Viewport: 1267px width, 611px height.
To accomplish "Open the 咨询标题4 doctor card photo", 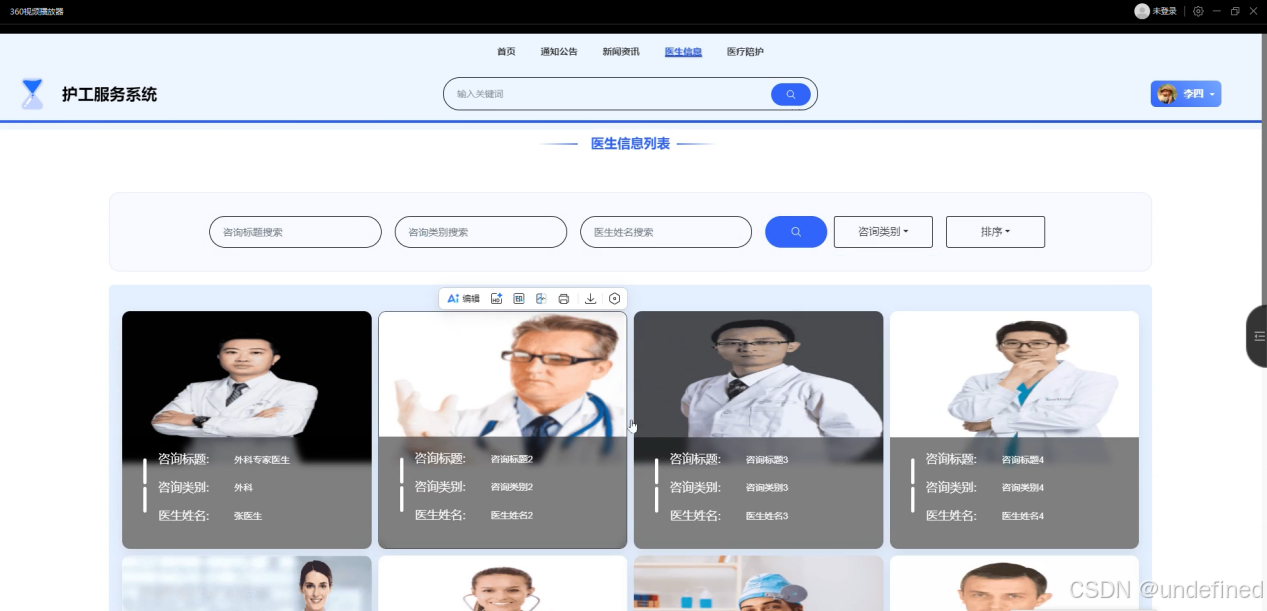I will (x=1014, y=375).
